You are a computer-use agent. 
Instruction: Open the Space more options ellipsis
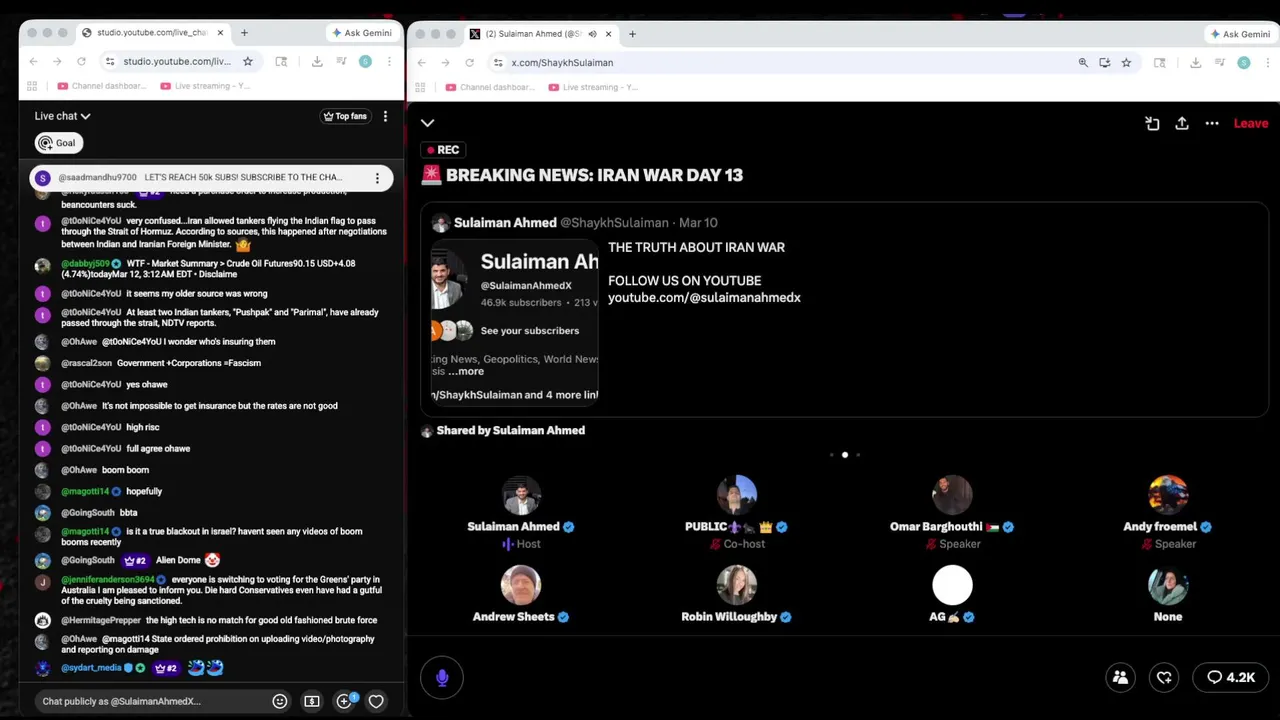(x=1212, y=123)
